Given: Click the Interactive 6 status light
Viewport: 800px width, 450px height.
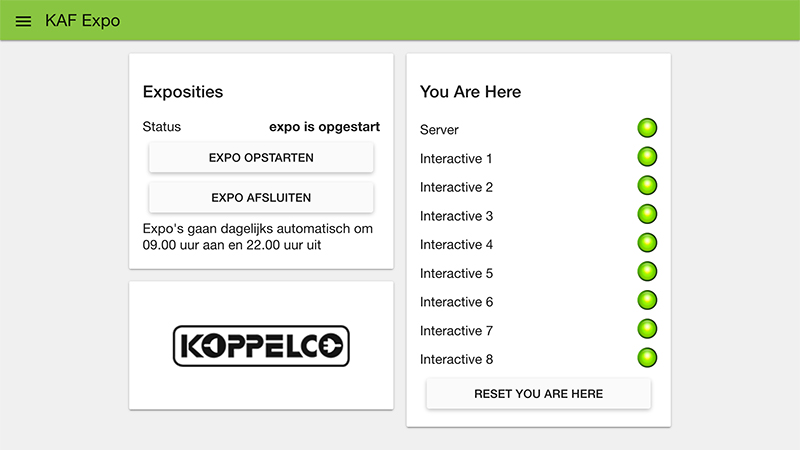Looking at the screenshot, I should pos(647,300).
